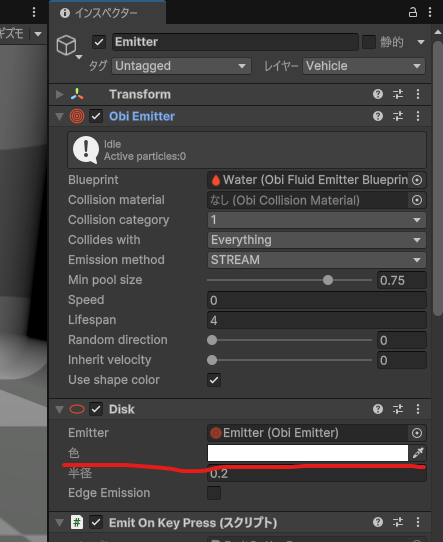
Task: Click the white color swatch field
Action: (308, 453)
